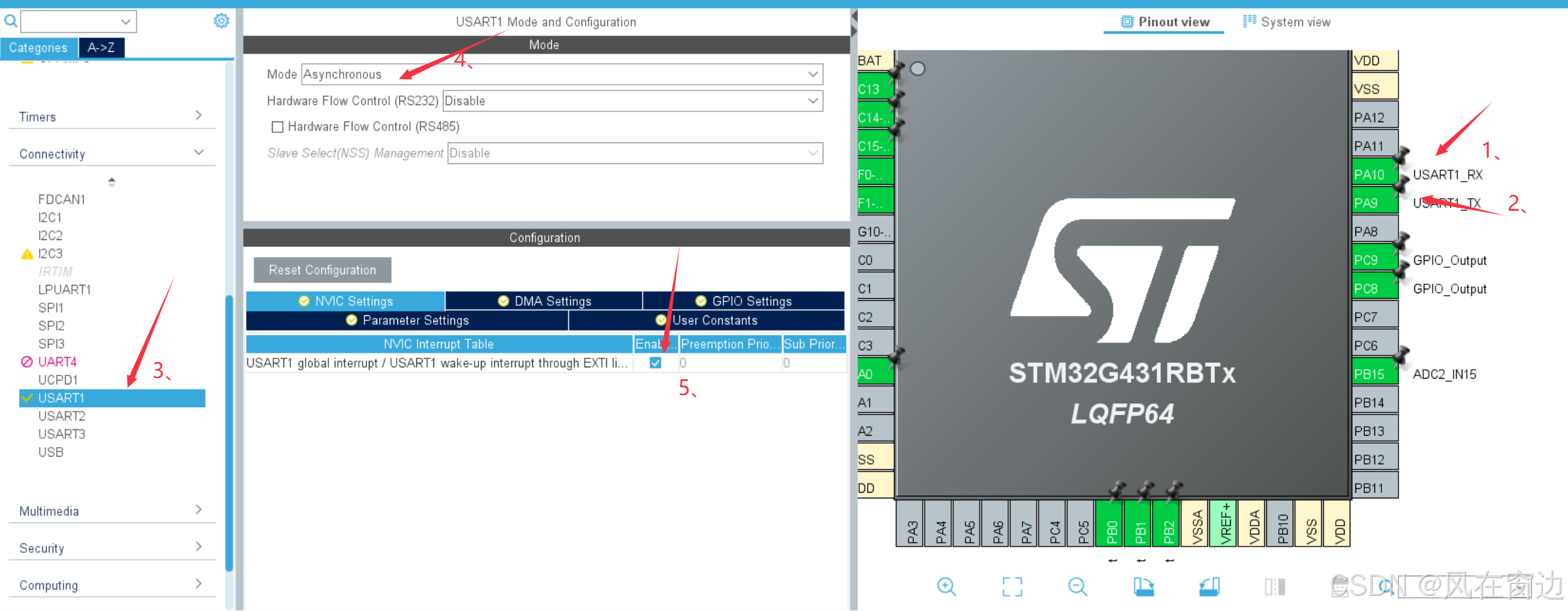Switch to the A->Z tab
The width and height of the screenshot is (1568, 611).
[101, 47]
